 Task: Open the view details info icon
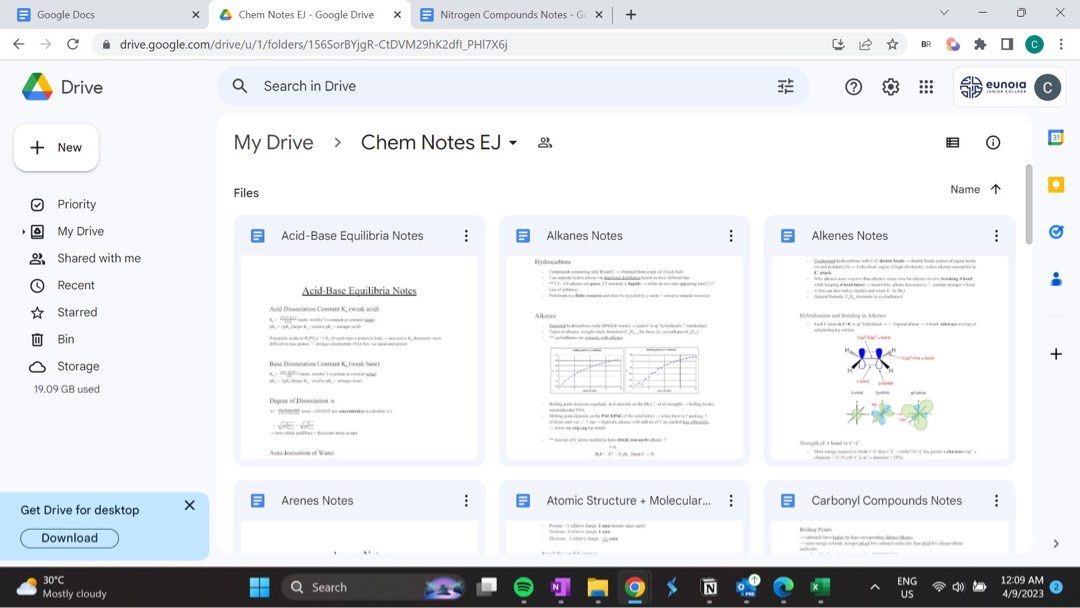992,142
